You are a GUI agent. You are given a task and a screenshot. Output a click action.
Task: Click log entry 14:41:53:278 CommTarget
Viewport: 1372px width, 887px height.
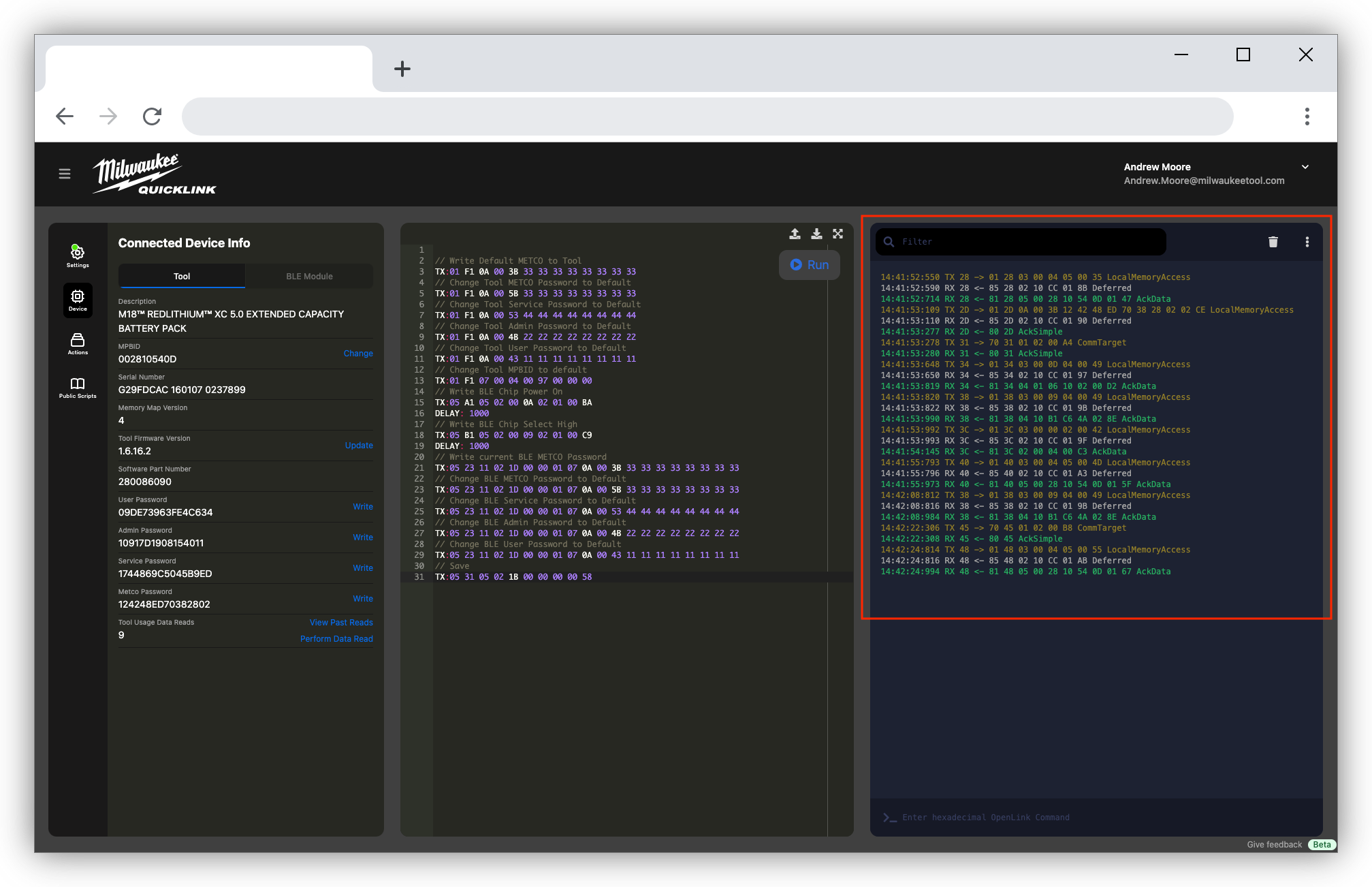click(x=1003, y=343)
